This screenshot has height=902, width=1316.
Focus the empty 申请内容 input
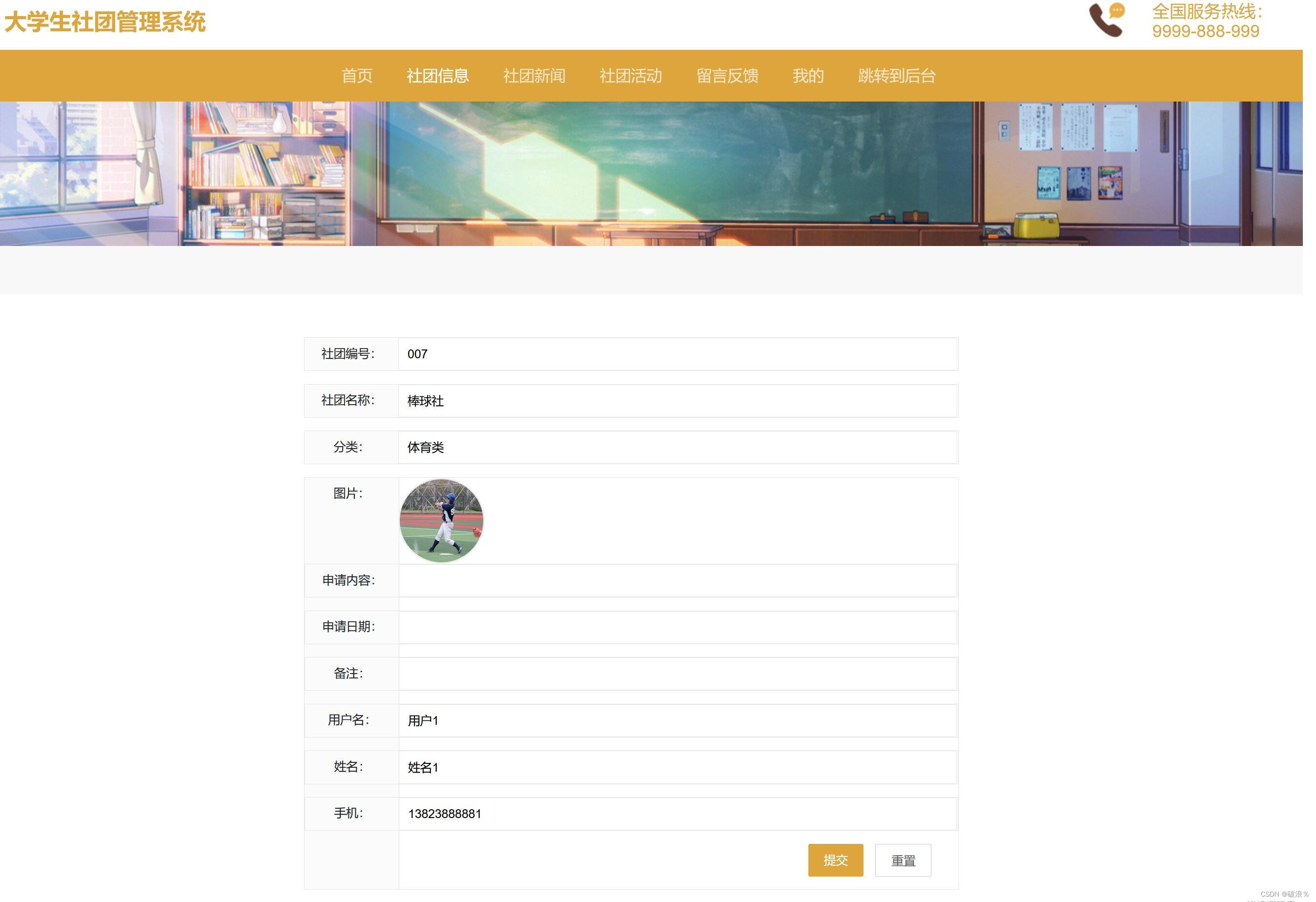click(677, 580)
